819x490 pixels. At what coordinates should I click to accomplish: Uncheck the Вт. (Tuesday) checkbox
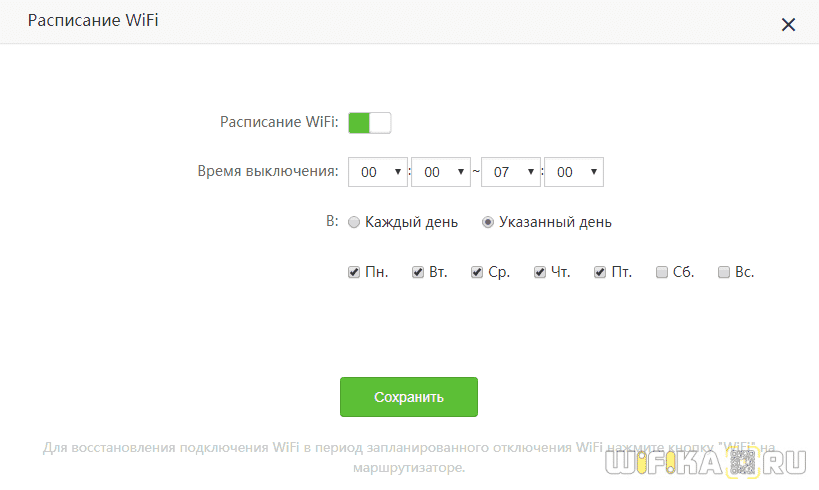(x=418, y=272)
